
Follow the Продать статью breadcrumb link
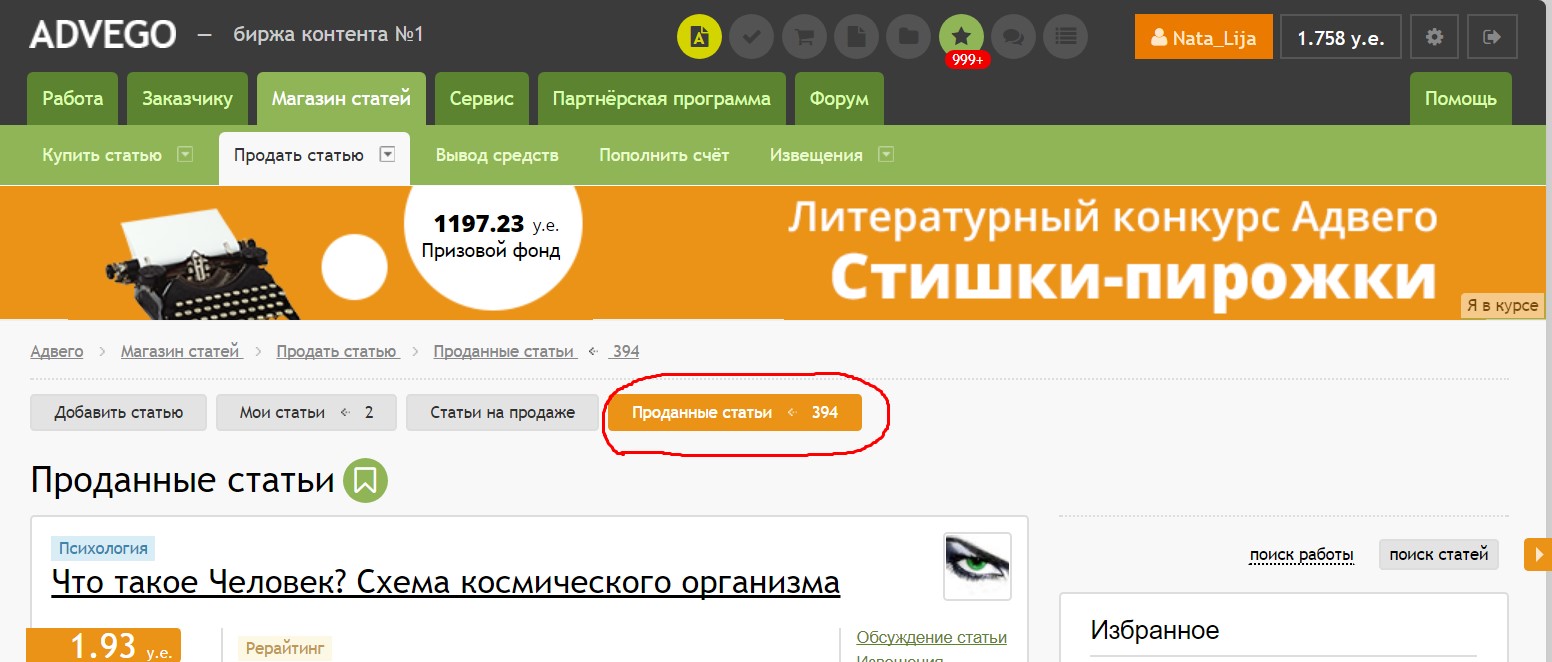point(337,351)
